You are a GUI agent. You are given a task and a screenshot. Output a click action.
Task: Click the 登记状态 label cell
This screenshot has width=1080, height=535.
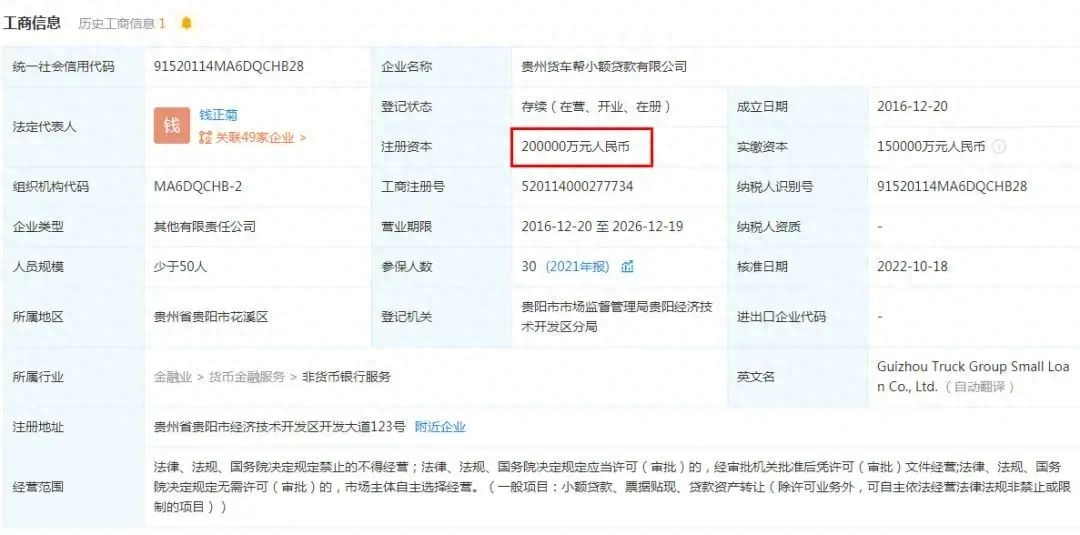442,107
